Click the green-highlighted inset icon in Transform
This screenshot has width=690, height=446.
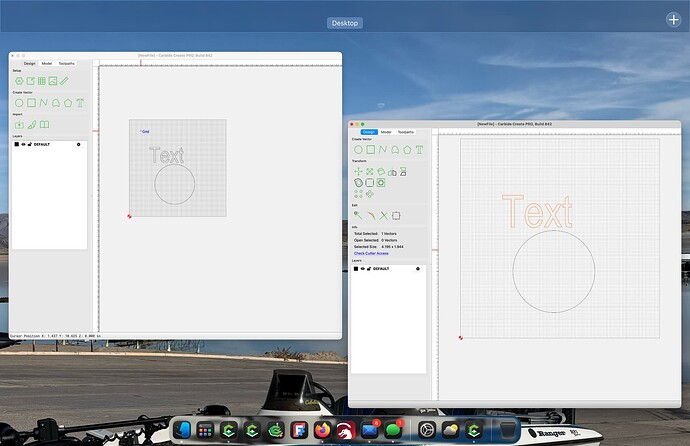click(x=381, y=183)
